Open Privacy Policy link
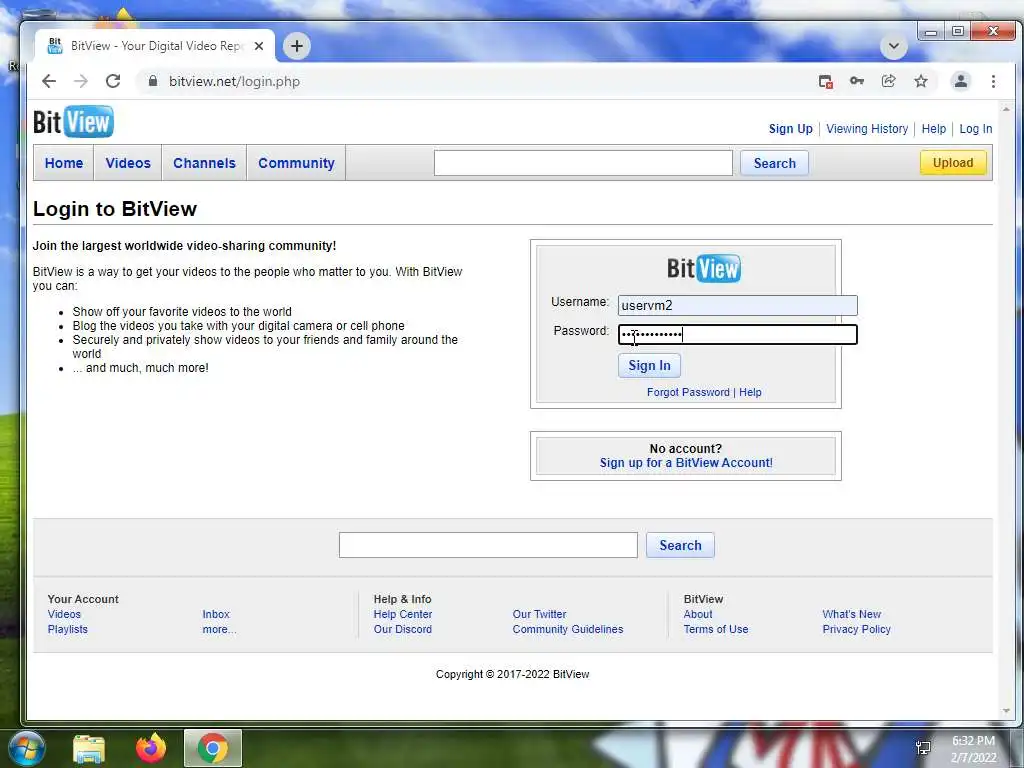The height and width of the screenshot is (768, 1024). [x=856, y=629]
